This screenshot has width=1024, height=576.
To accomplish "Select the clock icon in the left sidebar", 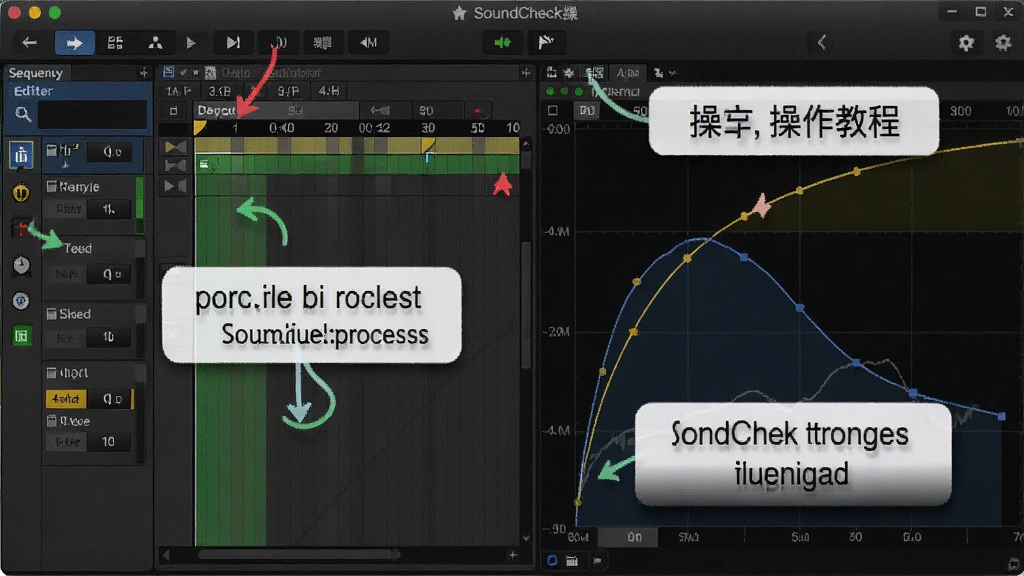I will (x=21, y=265).
